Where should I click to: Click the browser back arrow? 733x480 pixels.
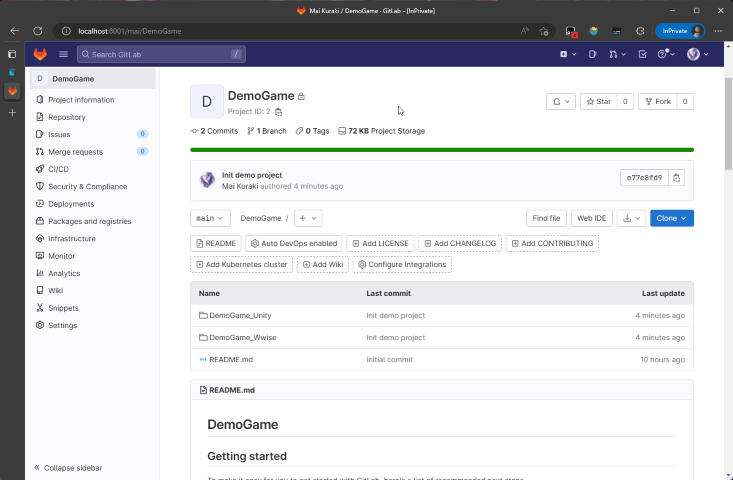[x=14, y=31]
